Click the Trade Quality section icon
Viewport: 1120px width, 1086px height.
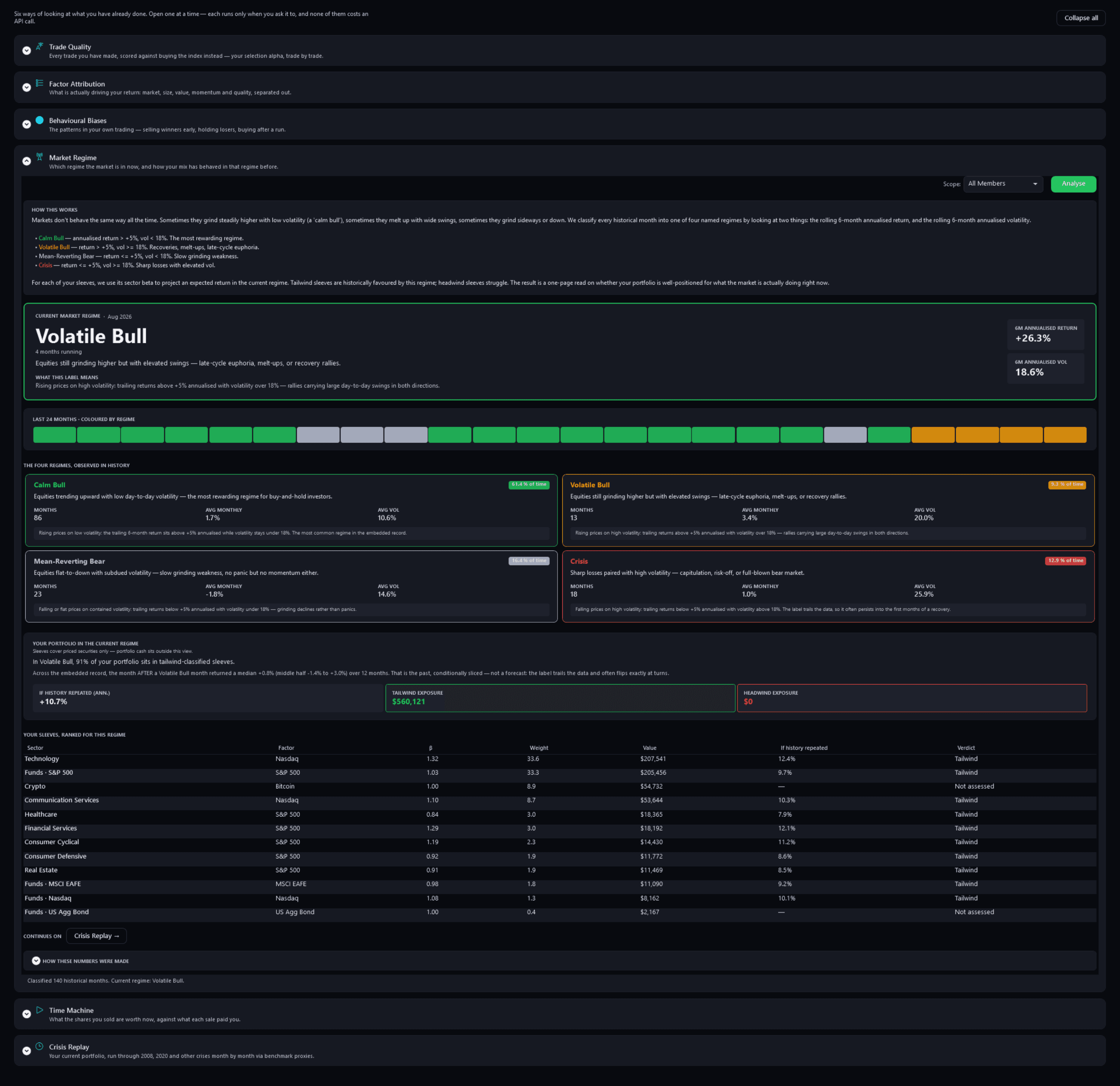40,46
